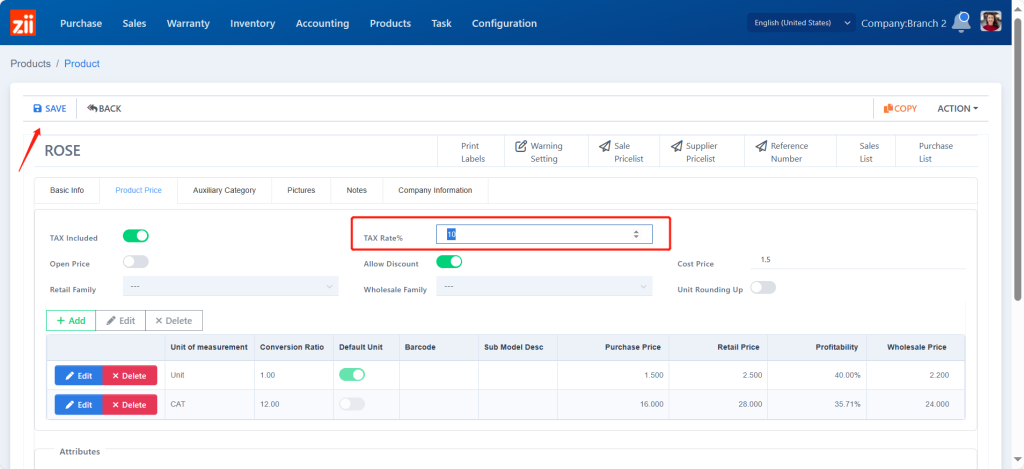
Task: Expand the Retail Family dropdown
Action: coord(231,288)
